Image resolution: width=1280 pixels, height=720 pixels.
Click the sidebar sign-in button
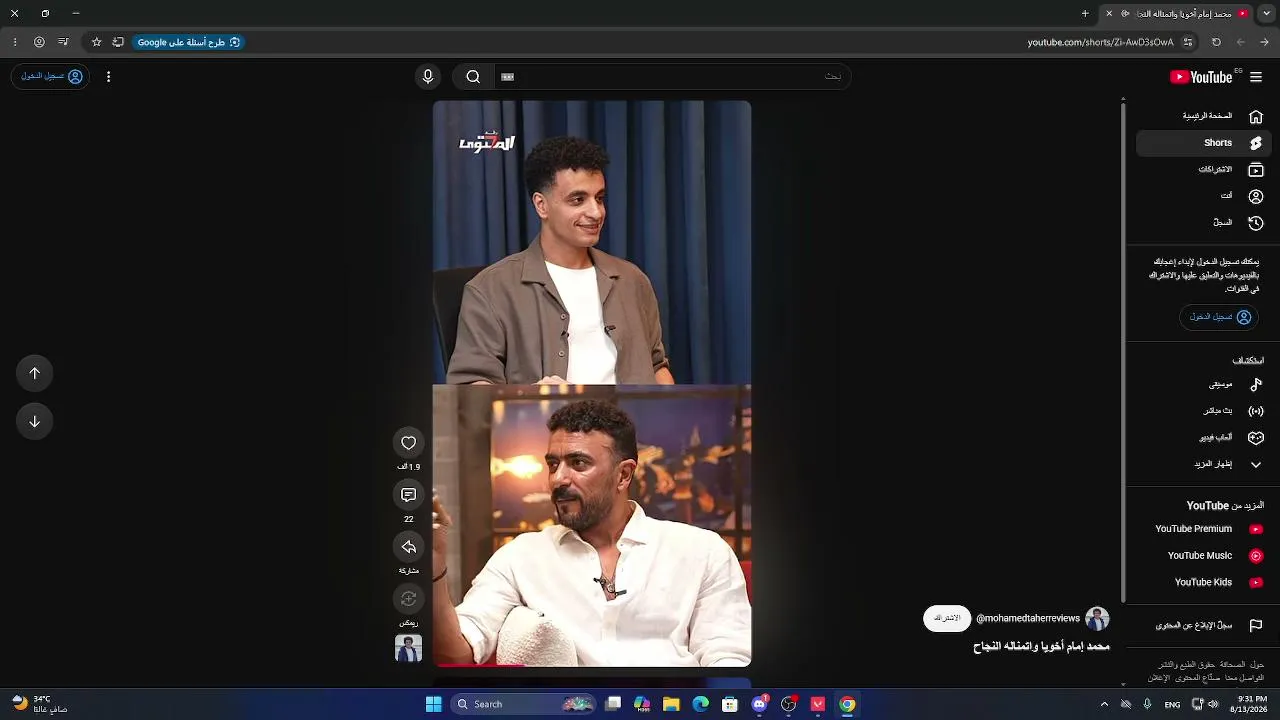point(1221,317)
